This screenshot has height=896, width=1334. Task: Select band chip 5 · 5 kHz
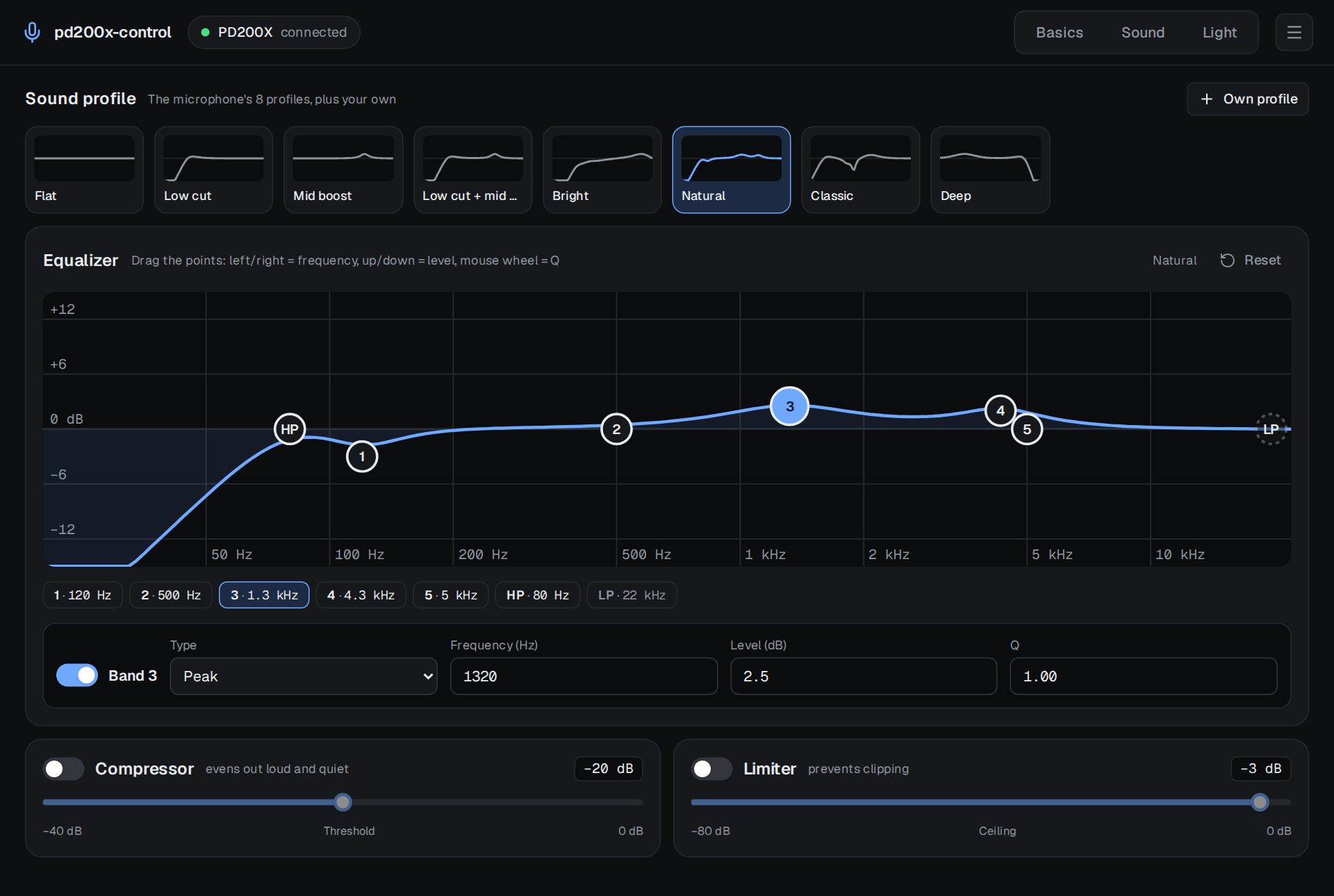click(451, 595)
